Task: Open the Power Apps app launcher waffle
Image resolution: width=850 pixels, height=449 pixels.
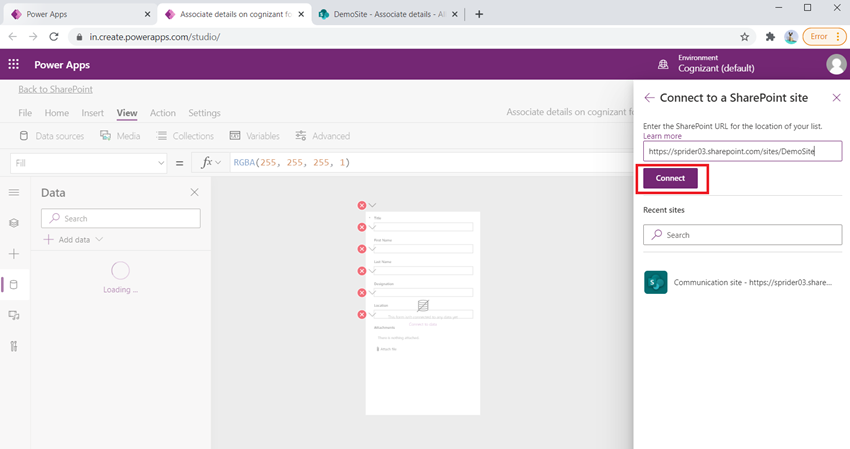Action: (14, 65)
